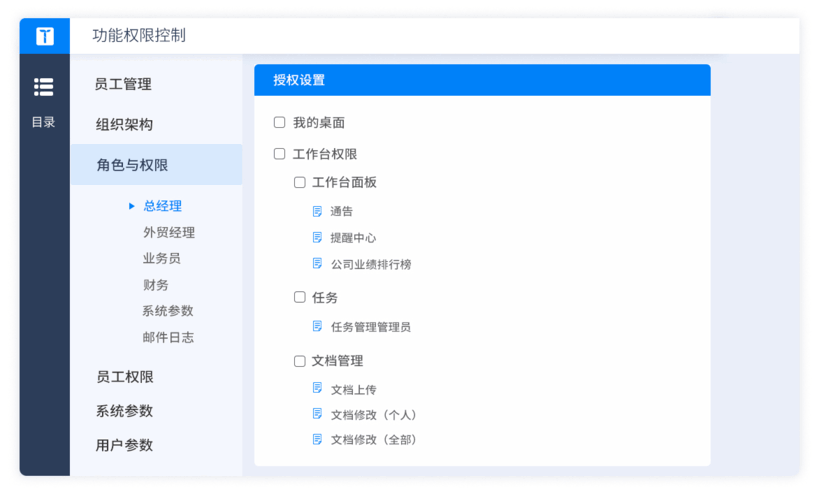Collapse the 总经理 arrow indicator
Image resolution: width=819 pixels, height=494 pixels.
pyautogui.click(x=132, y=206)
